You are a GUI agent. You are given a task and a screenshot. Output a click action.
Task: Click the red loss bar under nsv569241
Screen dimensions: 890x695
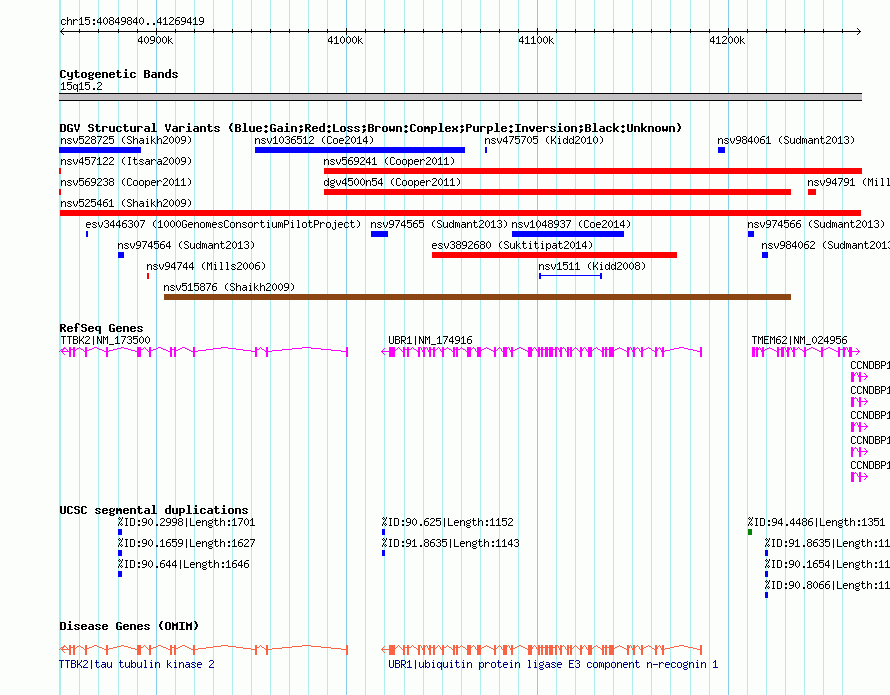tap(593, 171)
